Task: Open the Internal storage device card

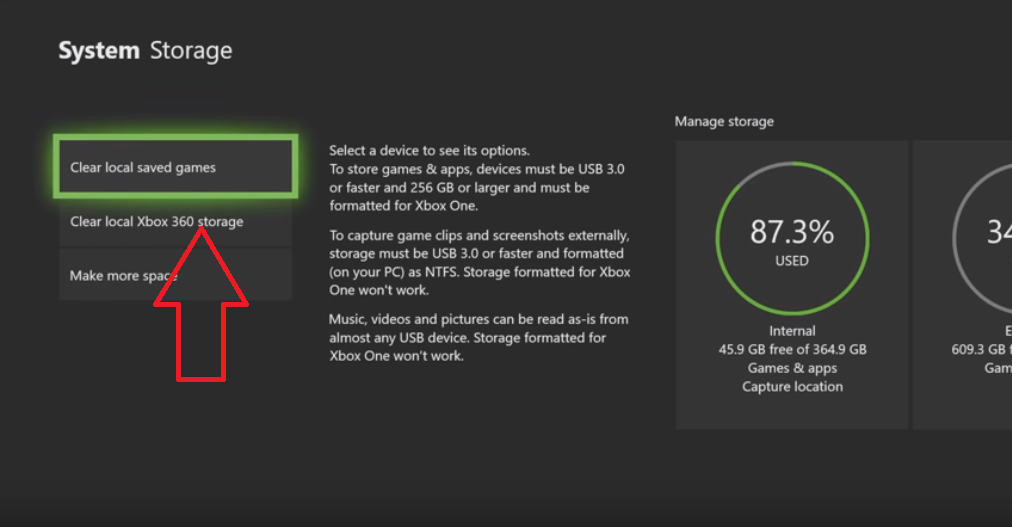Action: [x=792, y=284]
